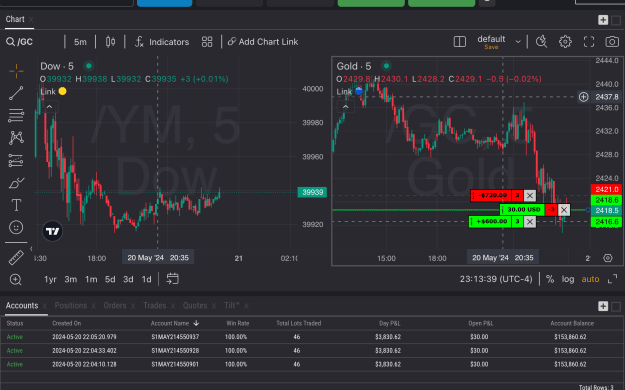This screenshot has height=390, width=625.
Task: Open the quick search icon
Action: point(541,41)
